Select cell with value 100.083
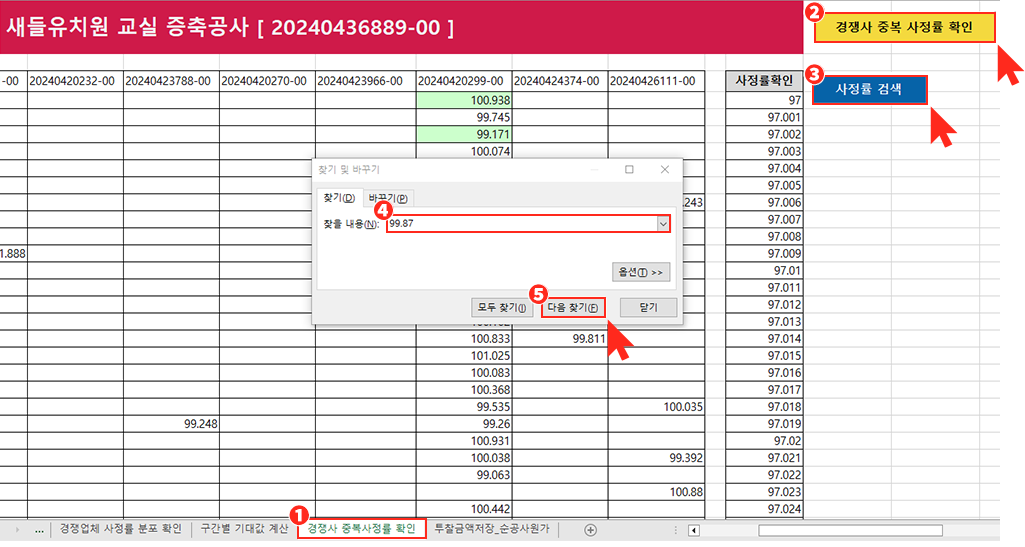Viewport: 1025px width, 547px height. coord(464,373)
